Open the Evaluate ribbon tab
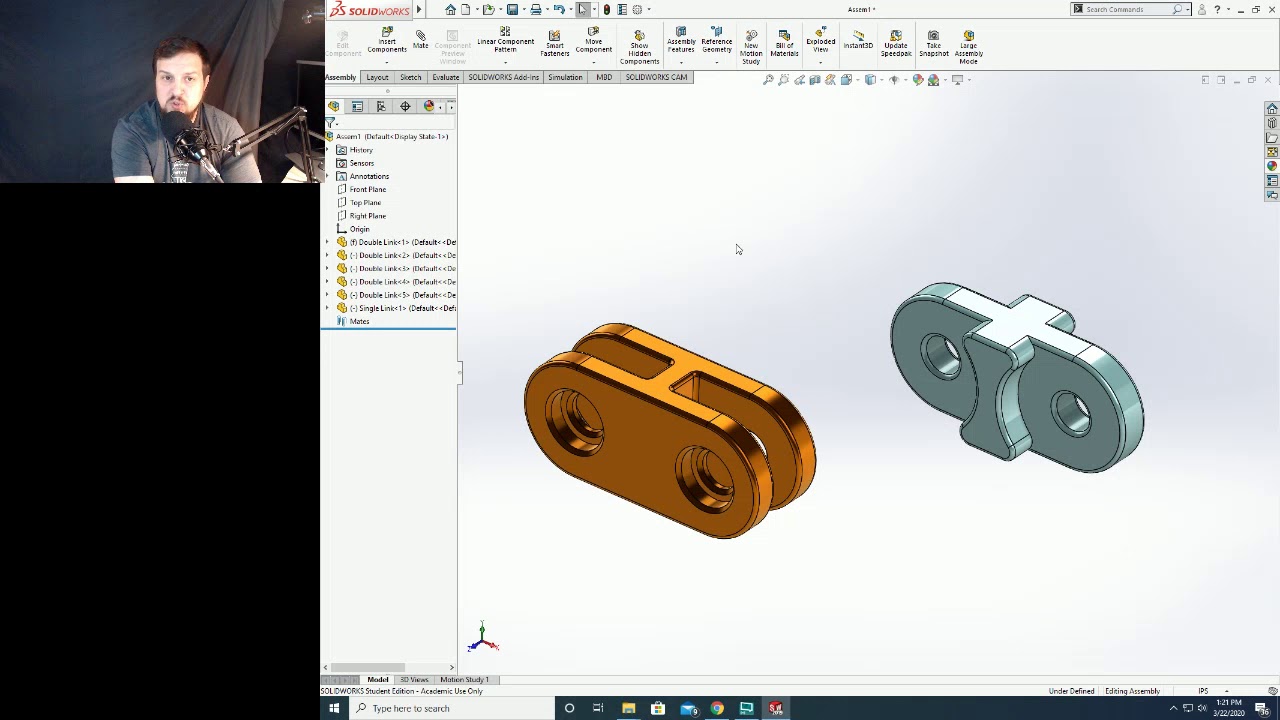Screen dimensions: 1280x720 click(445, 77)
